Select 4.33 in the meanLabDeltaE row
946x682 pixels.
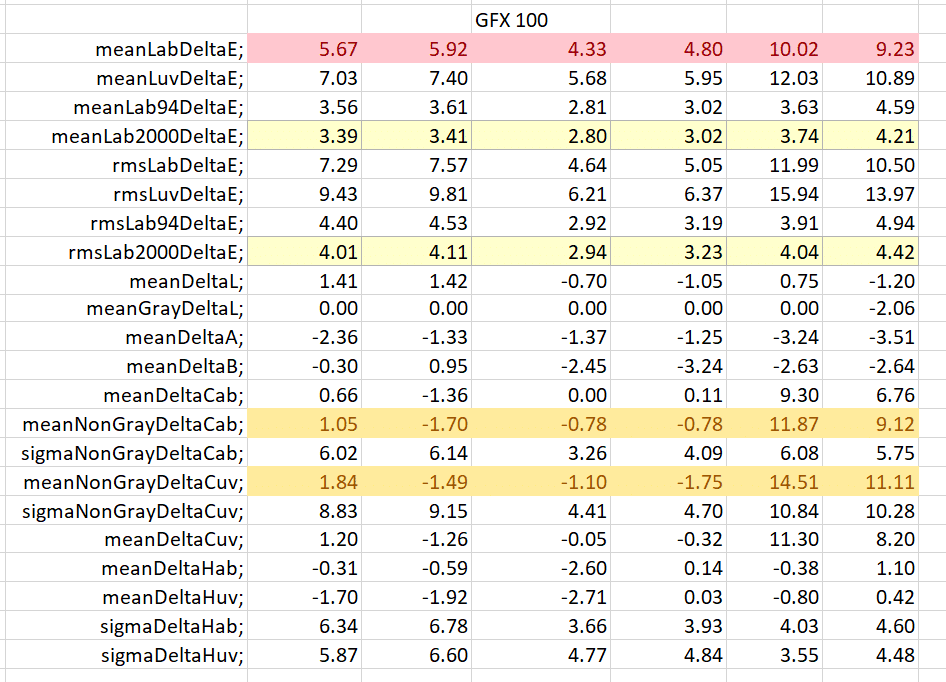point(587,49)
